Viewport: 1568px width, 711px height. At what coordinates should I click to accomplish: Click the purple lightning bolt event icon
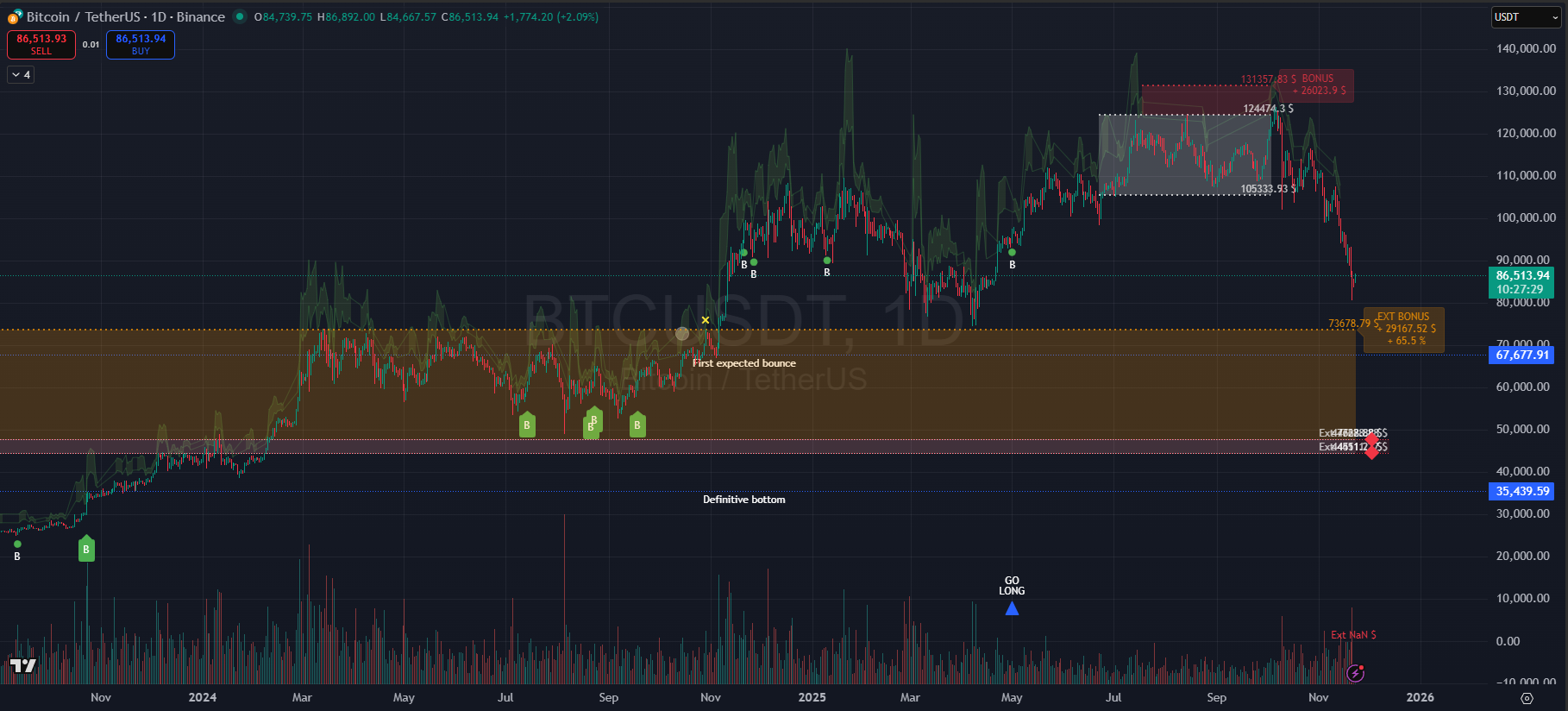pos(1355,673)
